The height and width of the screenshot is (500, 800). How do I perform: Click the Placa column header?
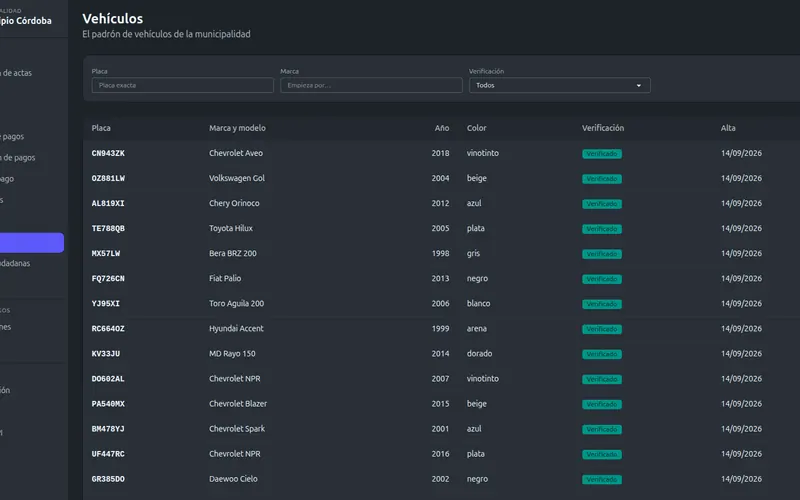click(x=101, y=128)
